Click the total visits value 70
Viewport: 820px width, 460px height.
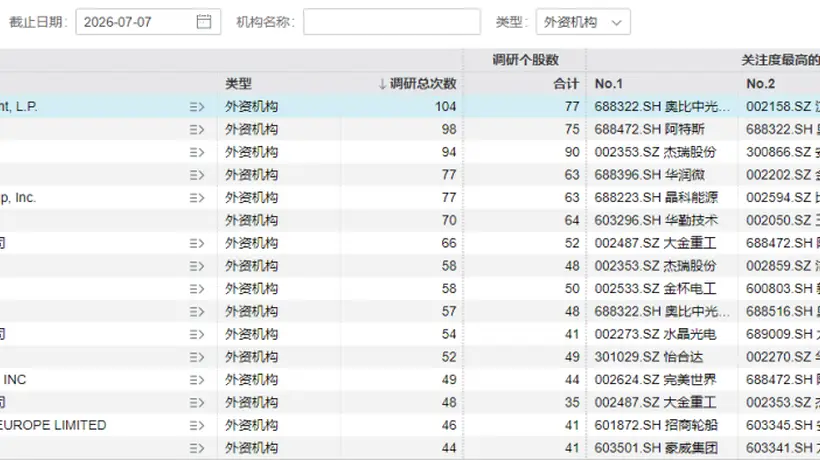[449, 220]
